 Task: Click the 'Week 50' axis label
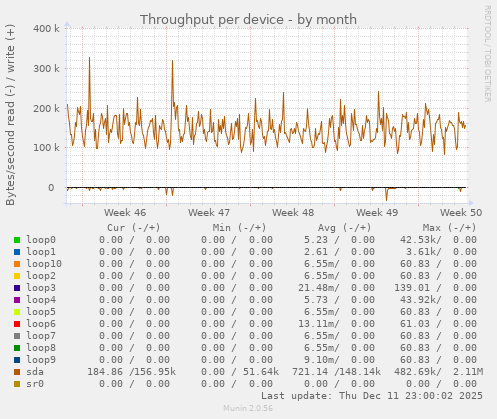click(461, 213)
